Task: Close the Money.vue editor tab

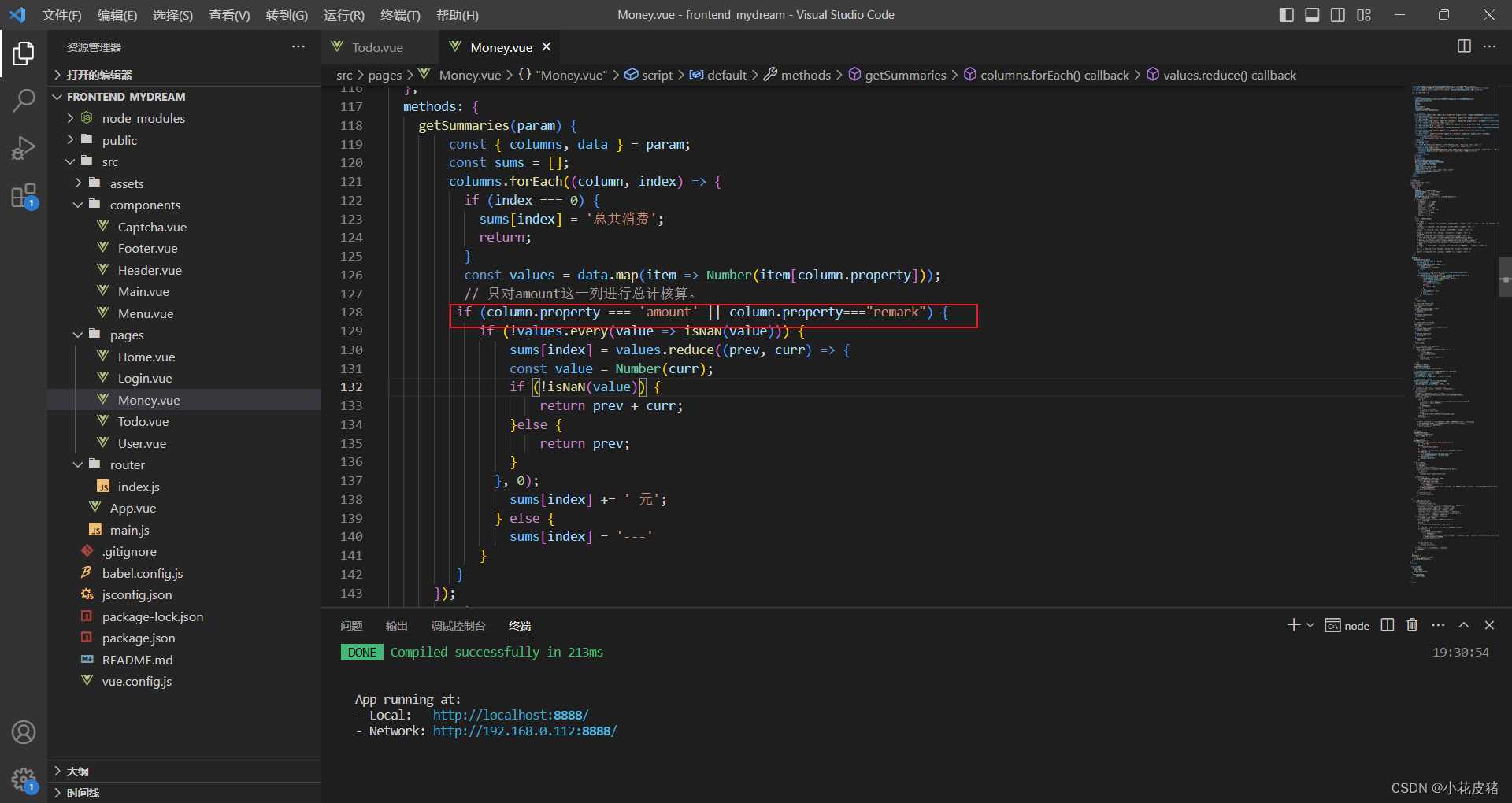Action: (547, 47)
